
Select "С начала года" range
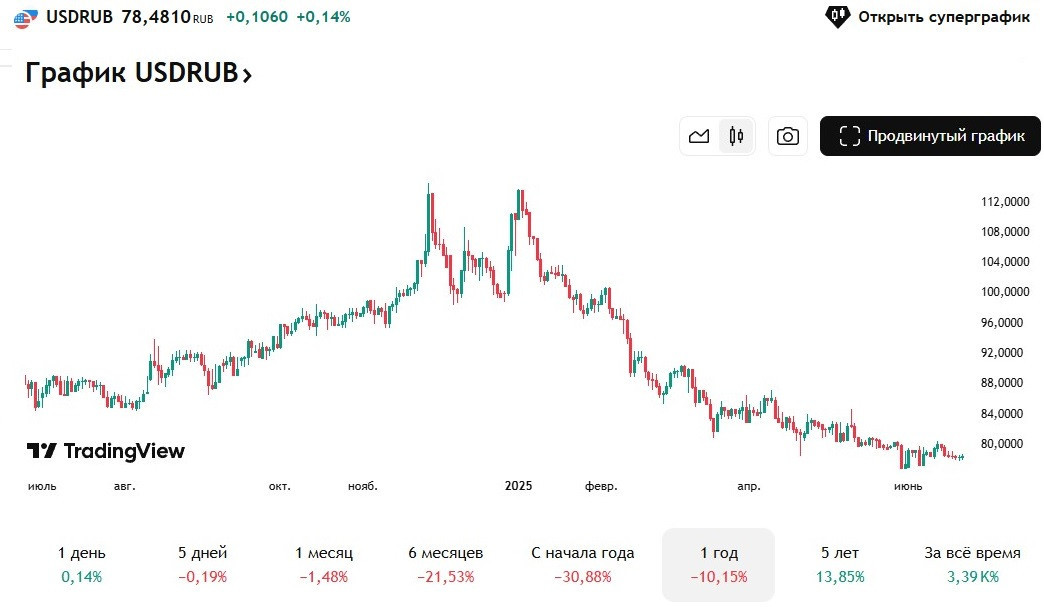click(583, 564)
